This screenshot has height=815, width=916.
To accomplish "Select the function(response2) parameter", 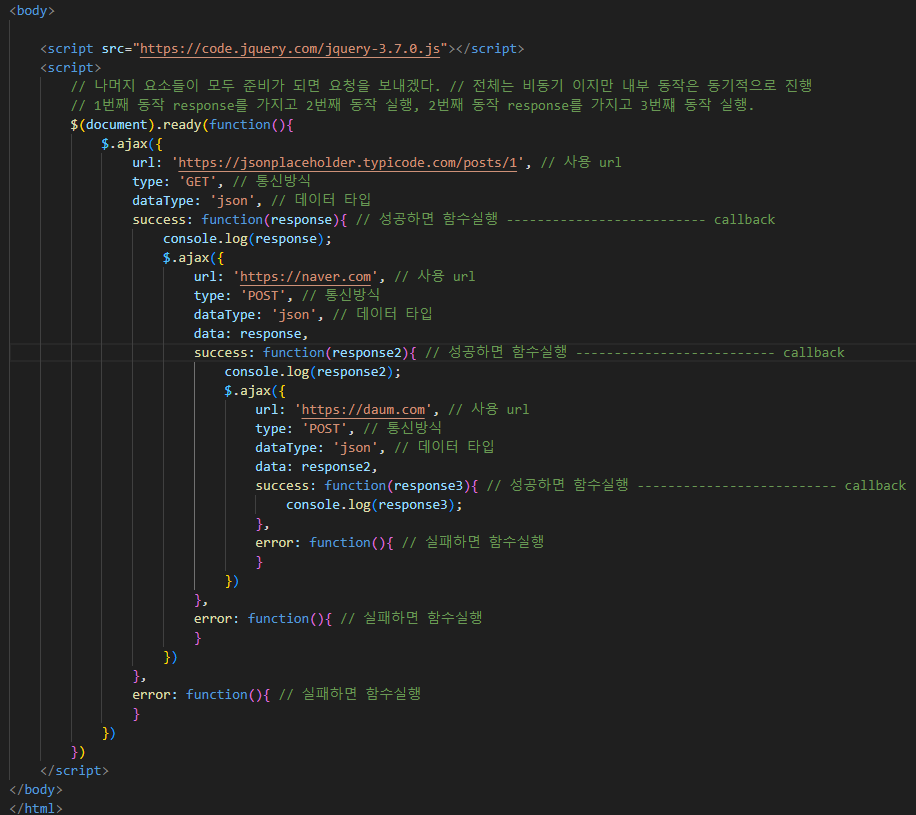I will [367, 352].
